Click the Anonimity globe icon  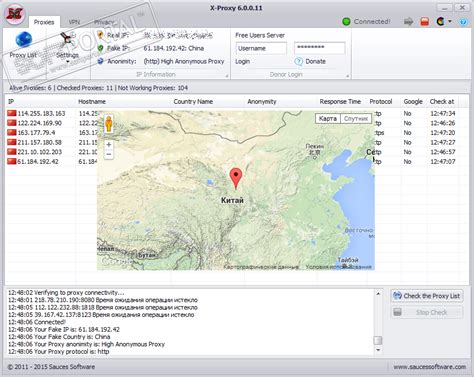[x=100, y=61]
